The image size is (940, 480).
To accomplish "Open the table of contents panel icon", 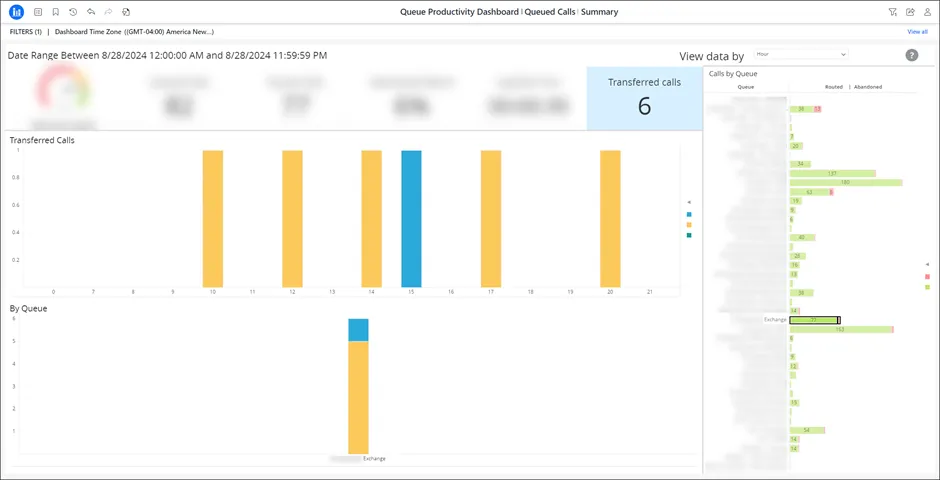I will coord(38,12).
